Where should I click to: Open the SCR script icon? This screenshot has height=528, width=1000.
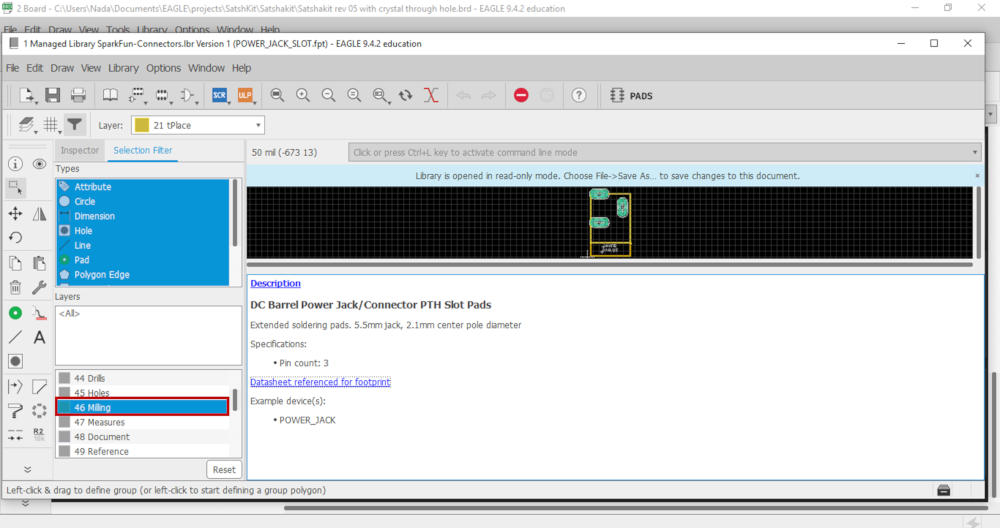tap(219, 96)
